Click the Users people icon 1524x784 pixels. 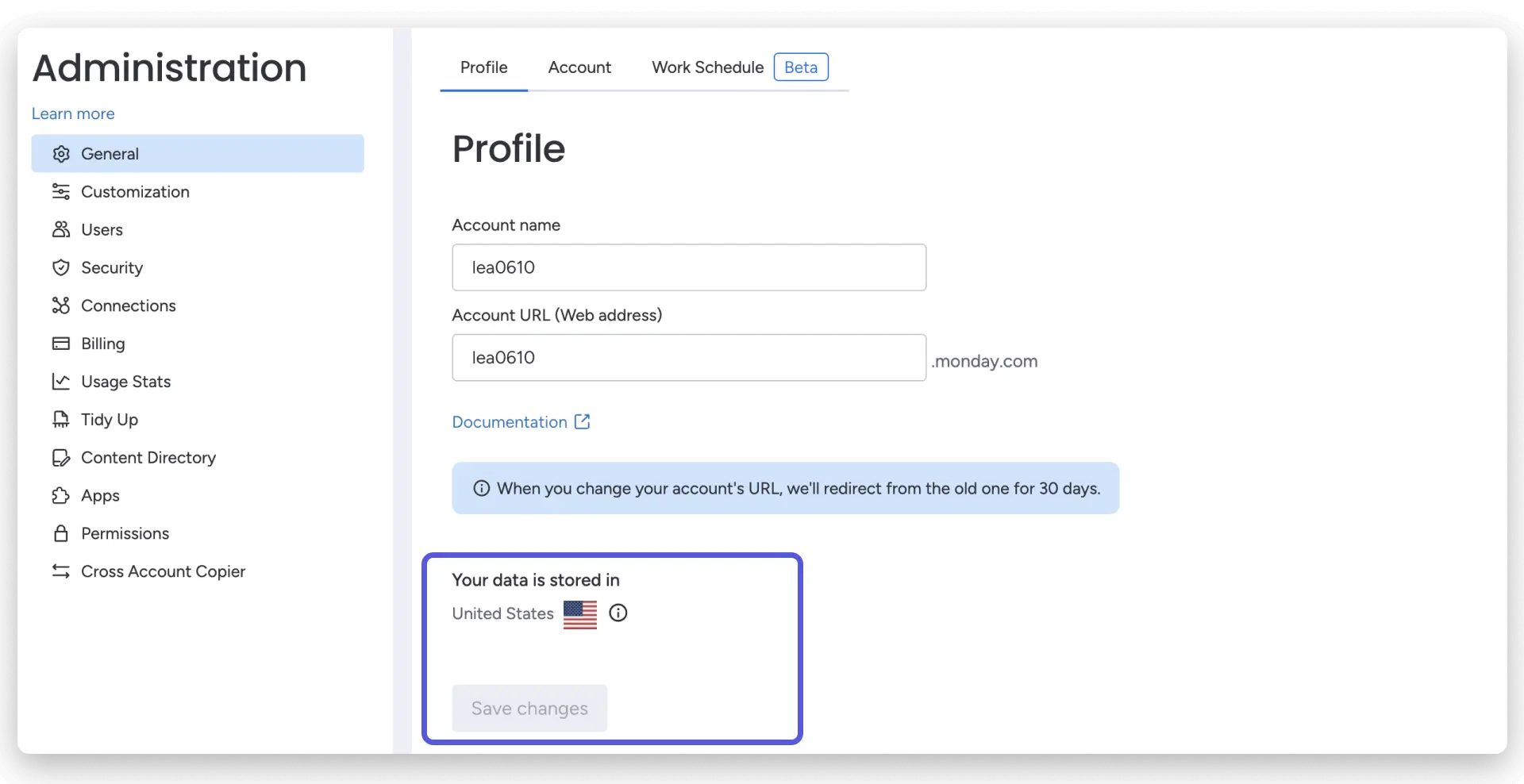pyautogui.click(x=61, y=229)
